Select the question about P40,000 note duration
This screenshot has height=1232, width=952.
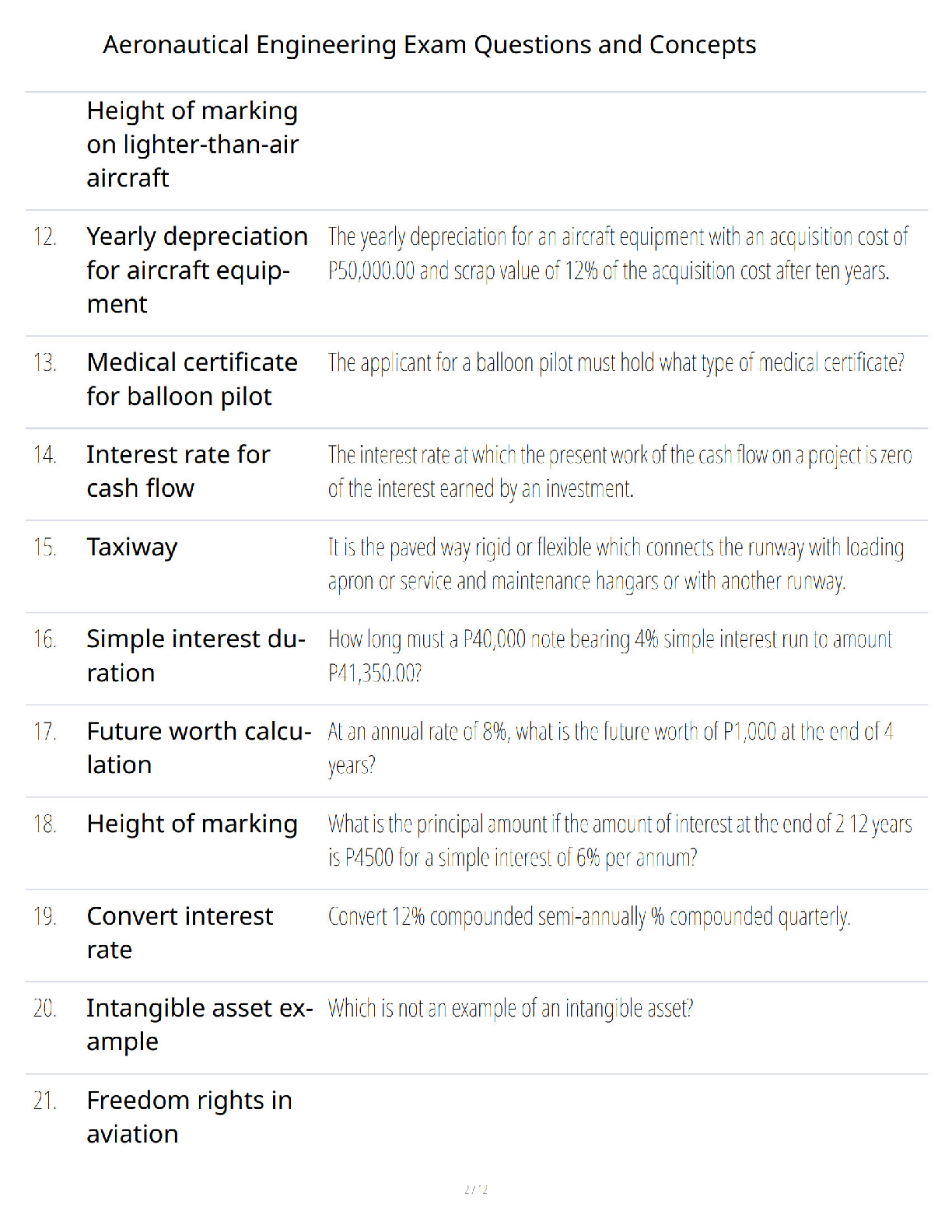pos(610,656)
